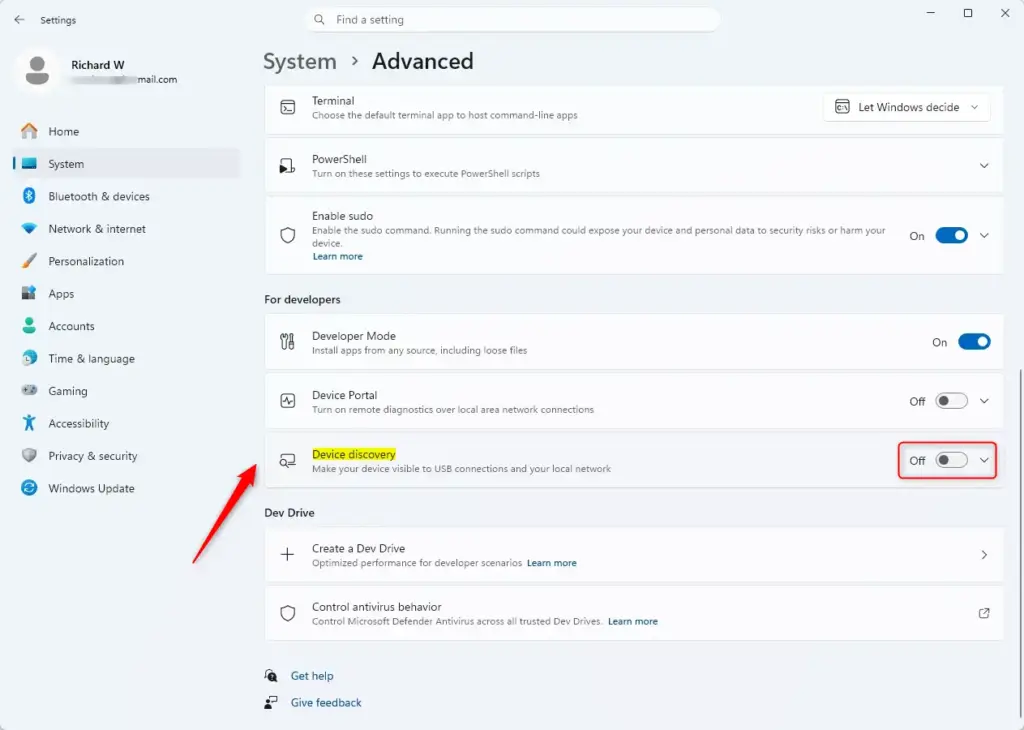Click Learn more under Enable sudo

click(x=337, y=257)
